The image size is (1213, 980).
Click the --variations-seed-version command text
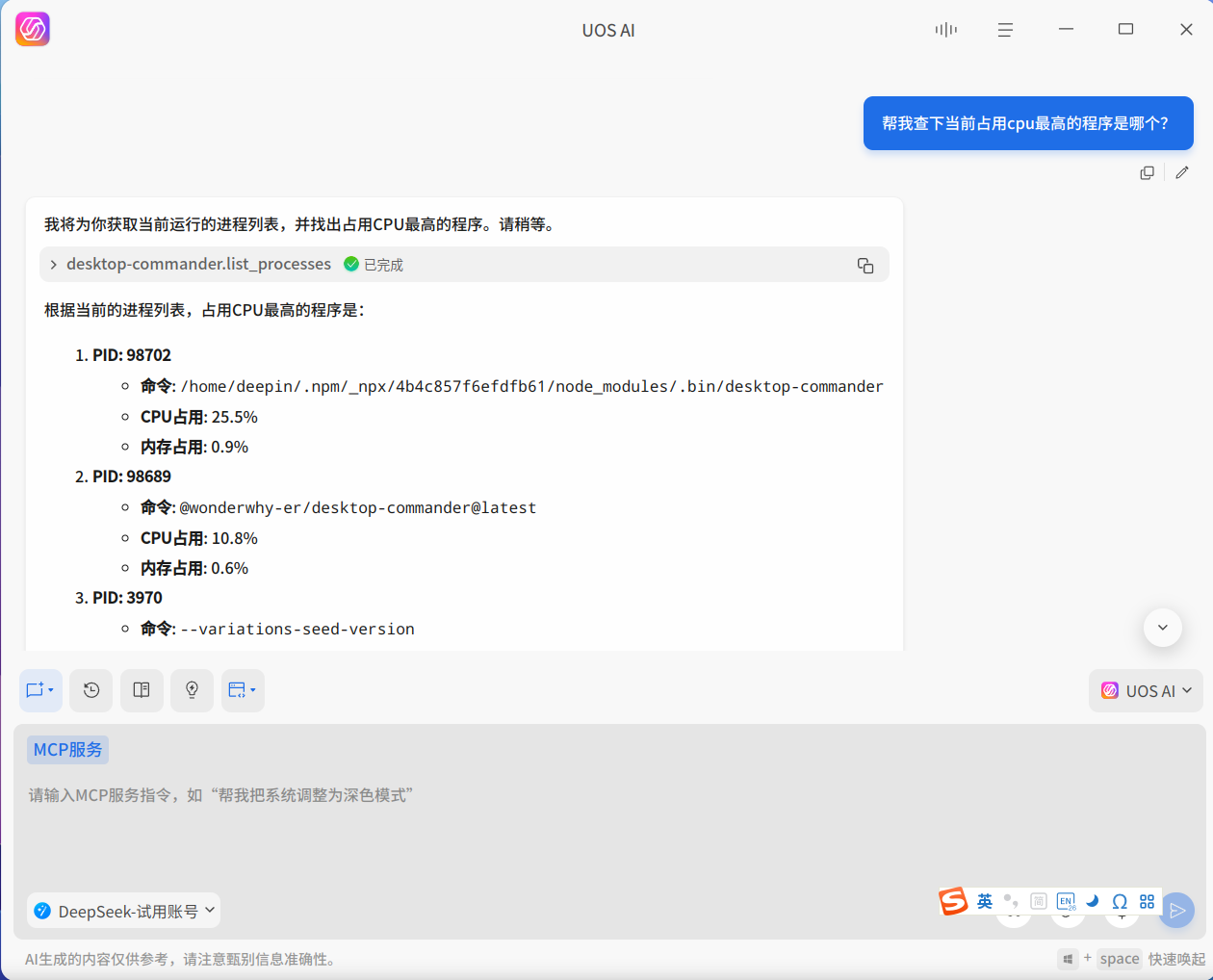point(297,629)
